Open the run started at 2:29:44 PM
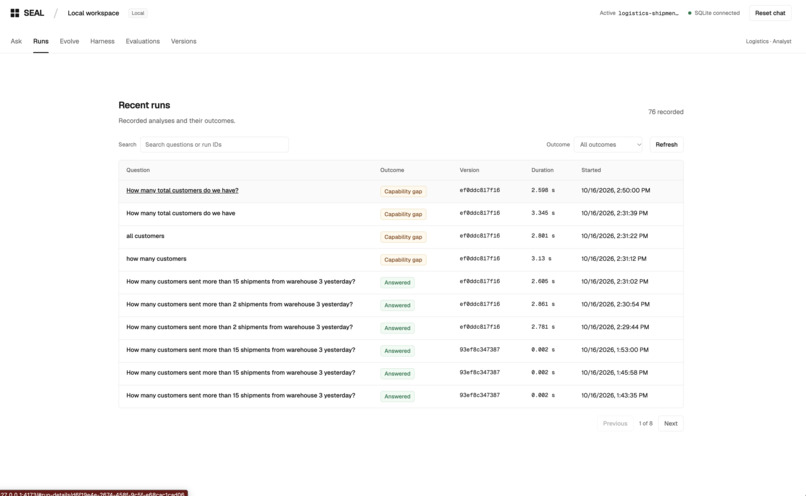Image resolution: width=806 pixels, height=496 pixels. [240, 327]
